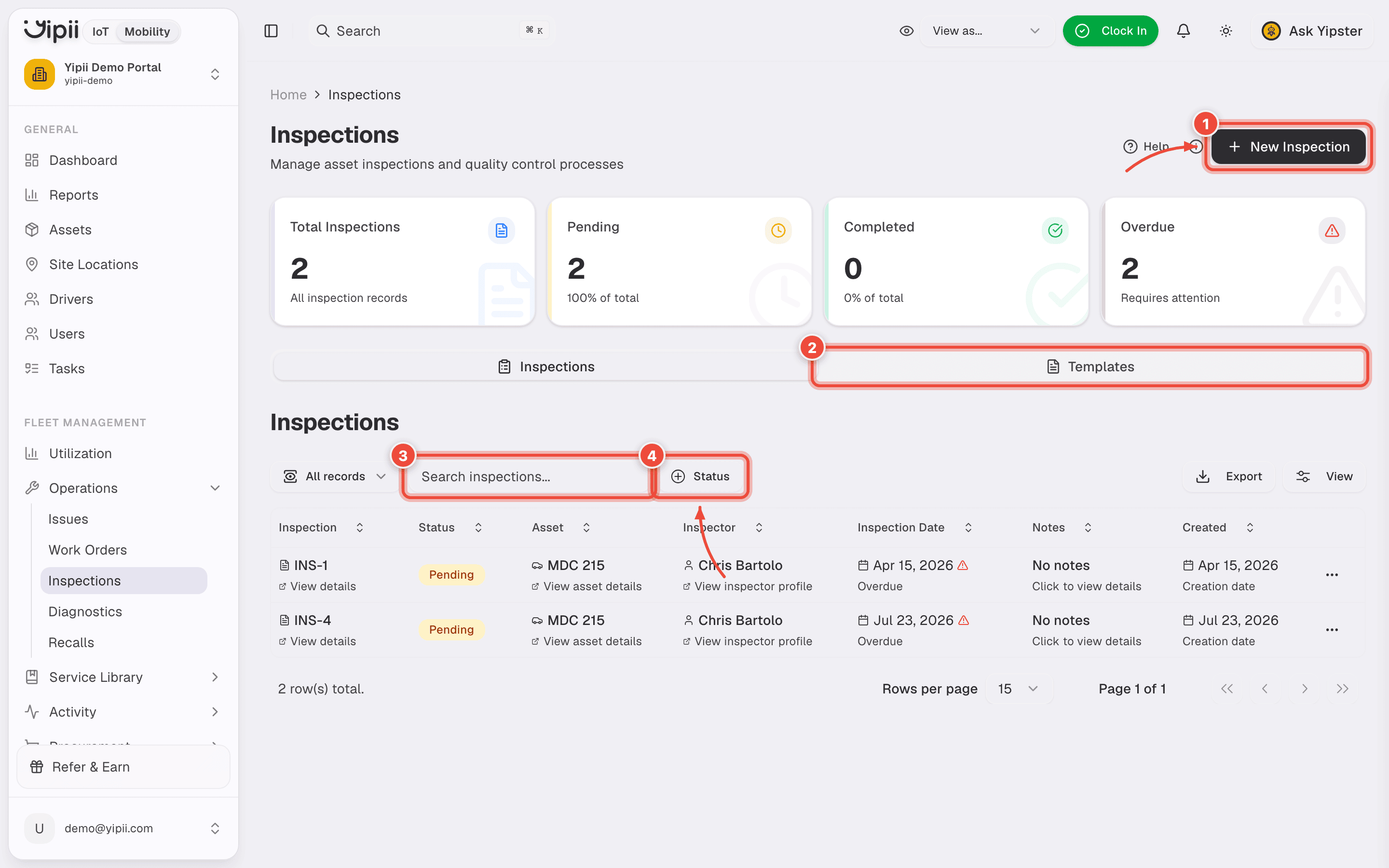
Task: Click the Help link
Action: point(1146,147)
